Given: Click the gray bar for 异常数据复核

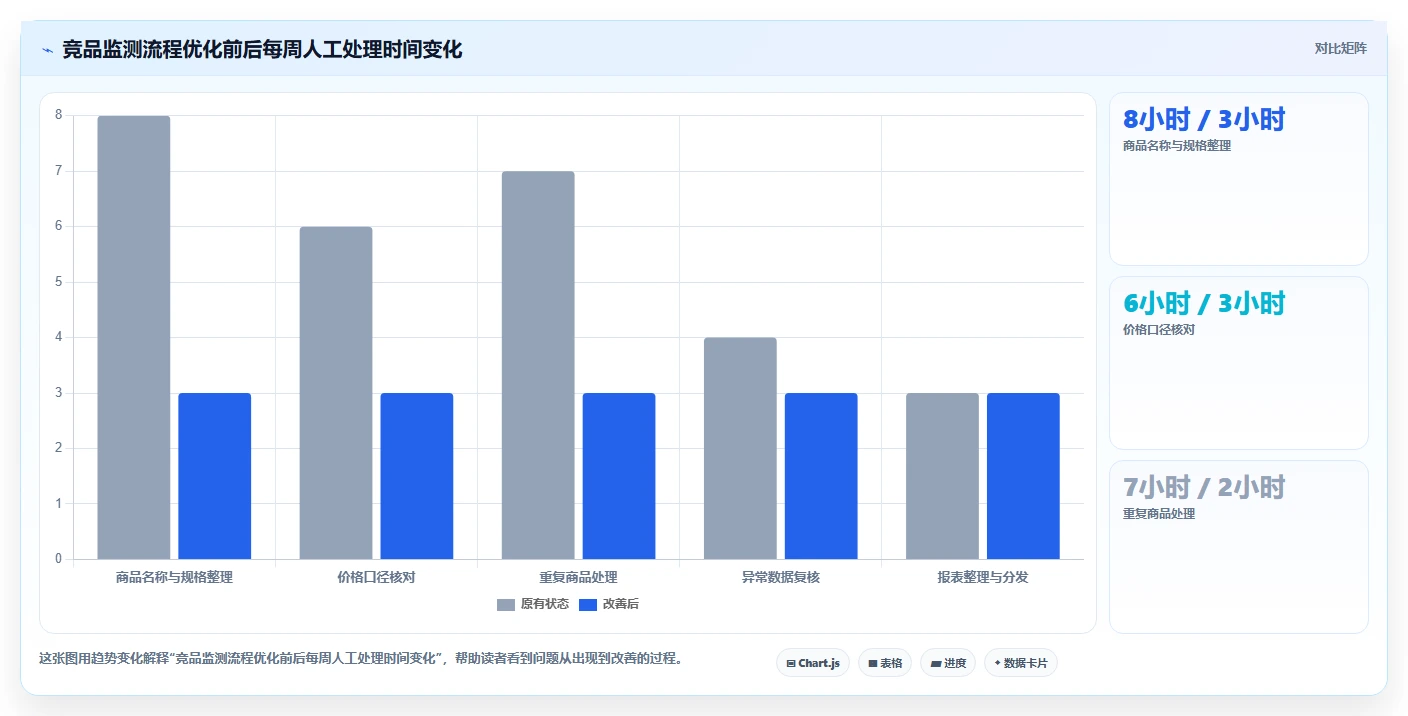Looking at the screenshot, I should (740, 448).
